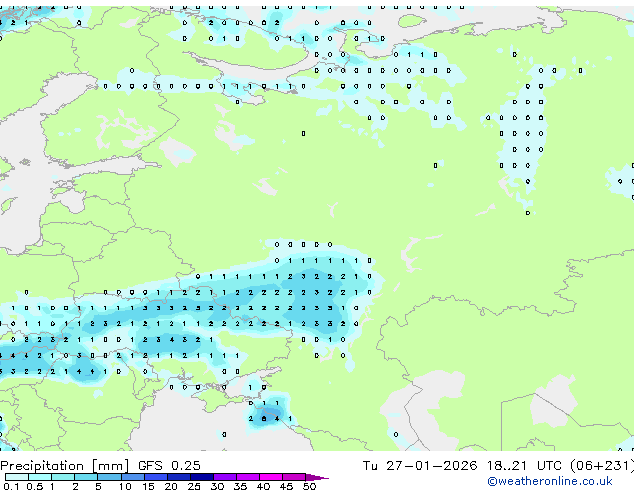
Task: Click the legend label '25'
Action: (194, 486)
